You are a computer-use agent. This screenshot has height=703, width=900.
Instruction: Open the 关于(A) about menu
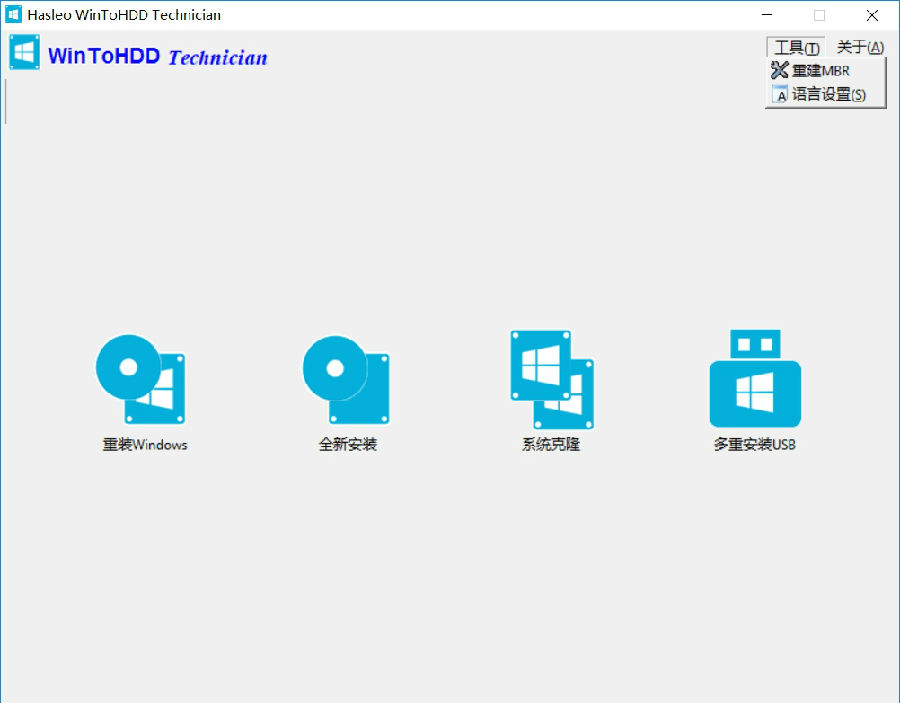tap(860, 46)
